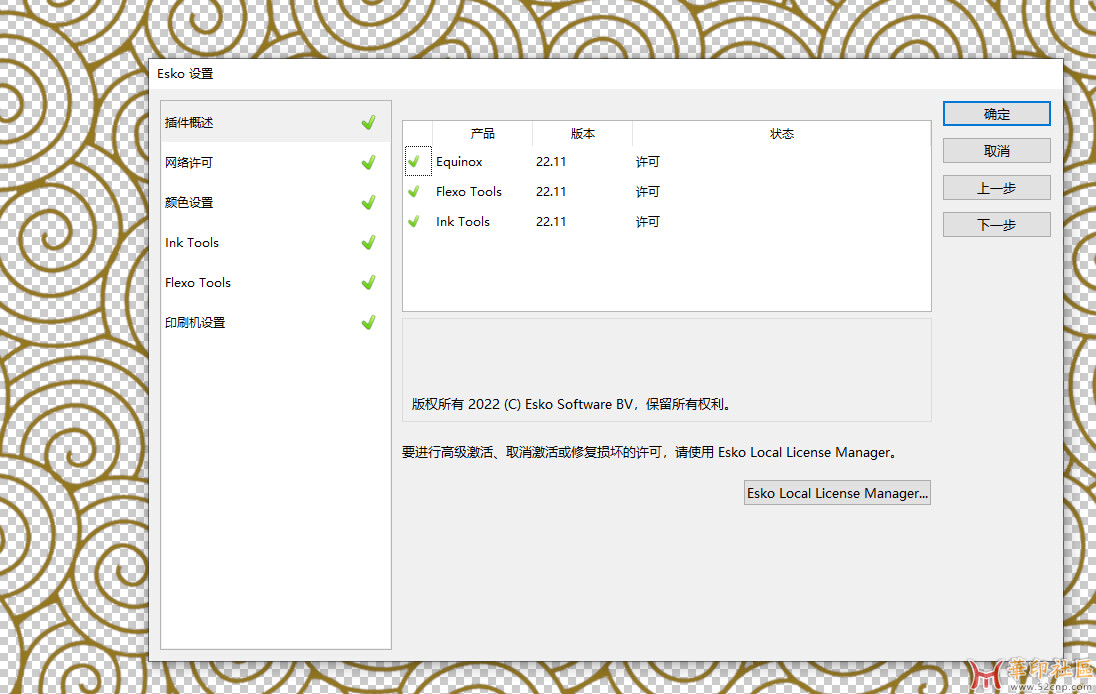Viewport: 1096px width, 694px height.
Task: Click the 许可 status in the table's Ink Tools row
Action: [x=647, y=222]
